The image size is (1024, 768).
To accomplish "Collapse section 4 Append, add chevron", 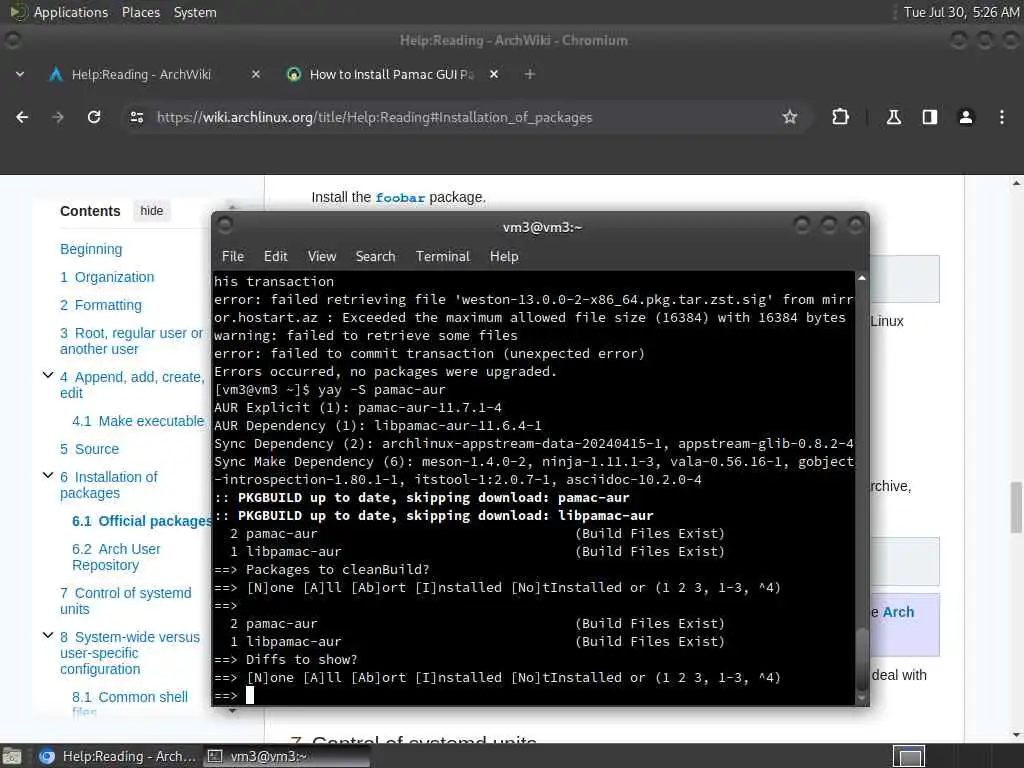I will pyautogui.click(x=48, y=376).
